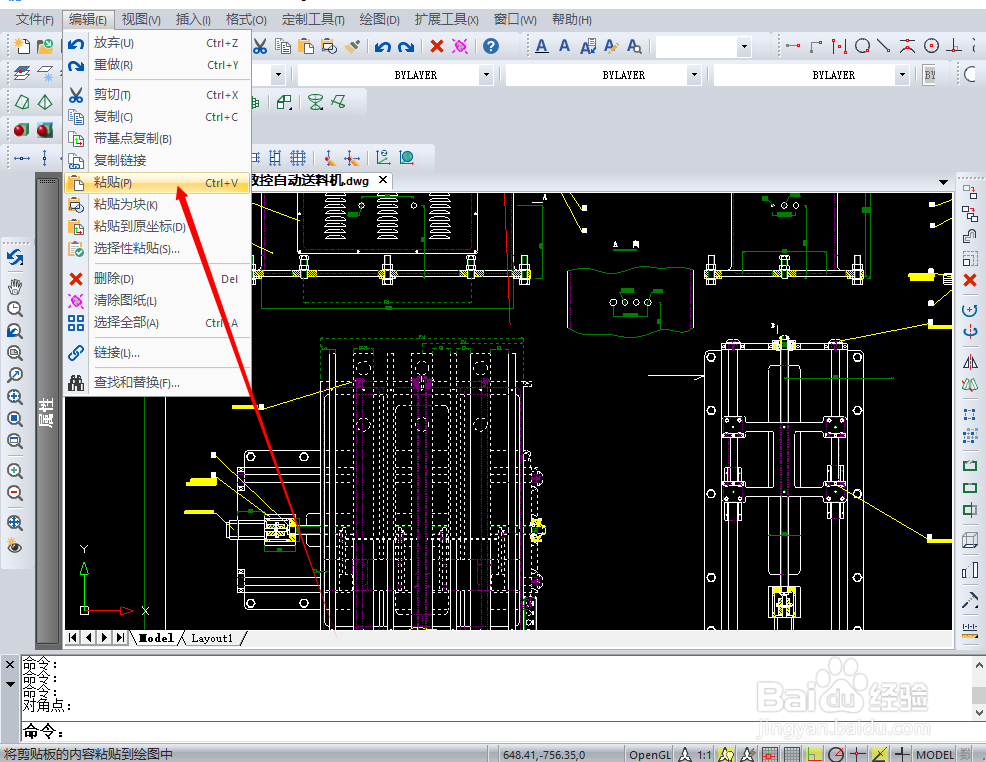
Task: Close the 数控自动送料机.dwg tab
Action: pos(383,180)
